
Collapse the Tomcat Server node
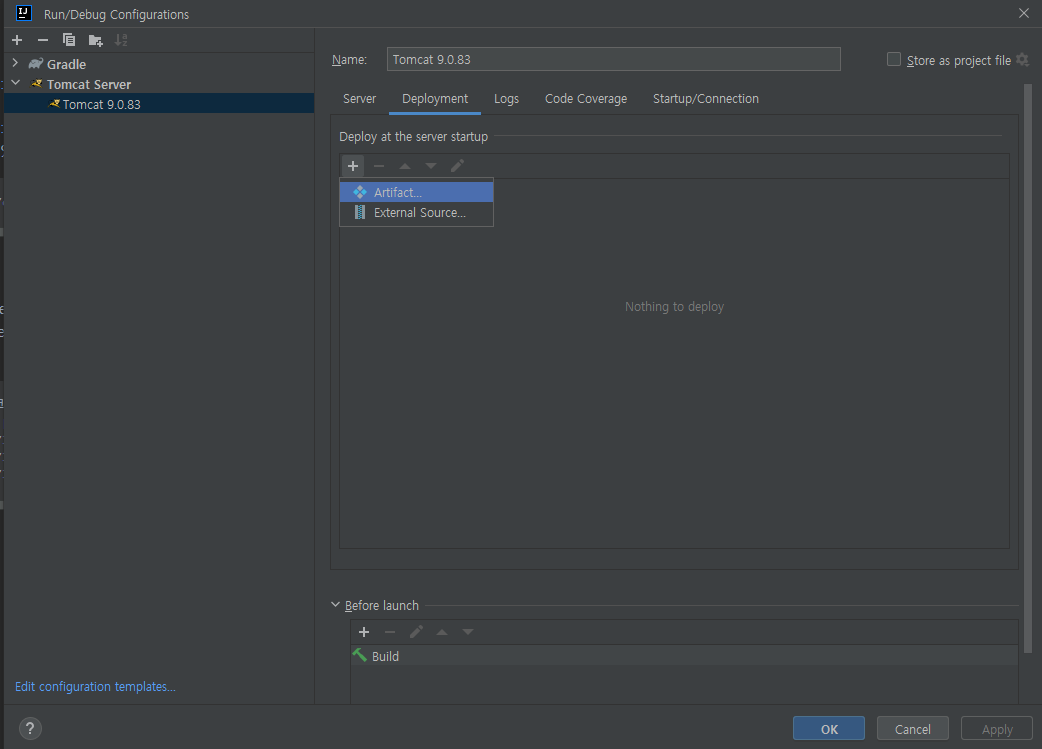[16, 83]
